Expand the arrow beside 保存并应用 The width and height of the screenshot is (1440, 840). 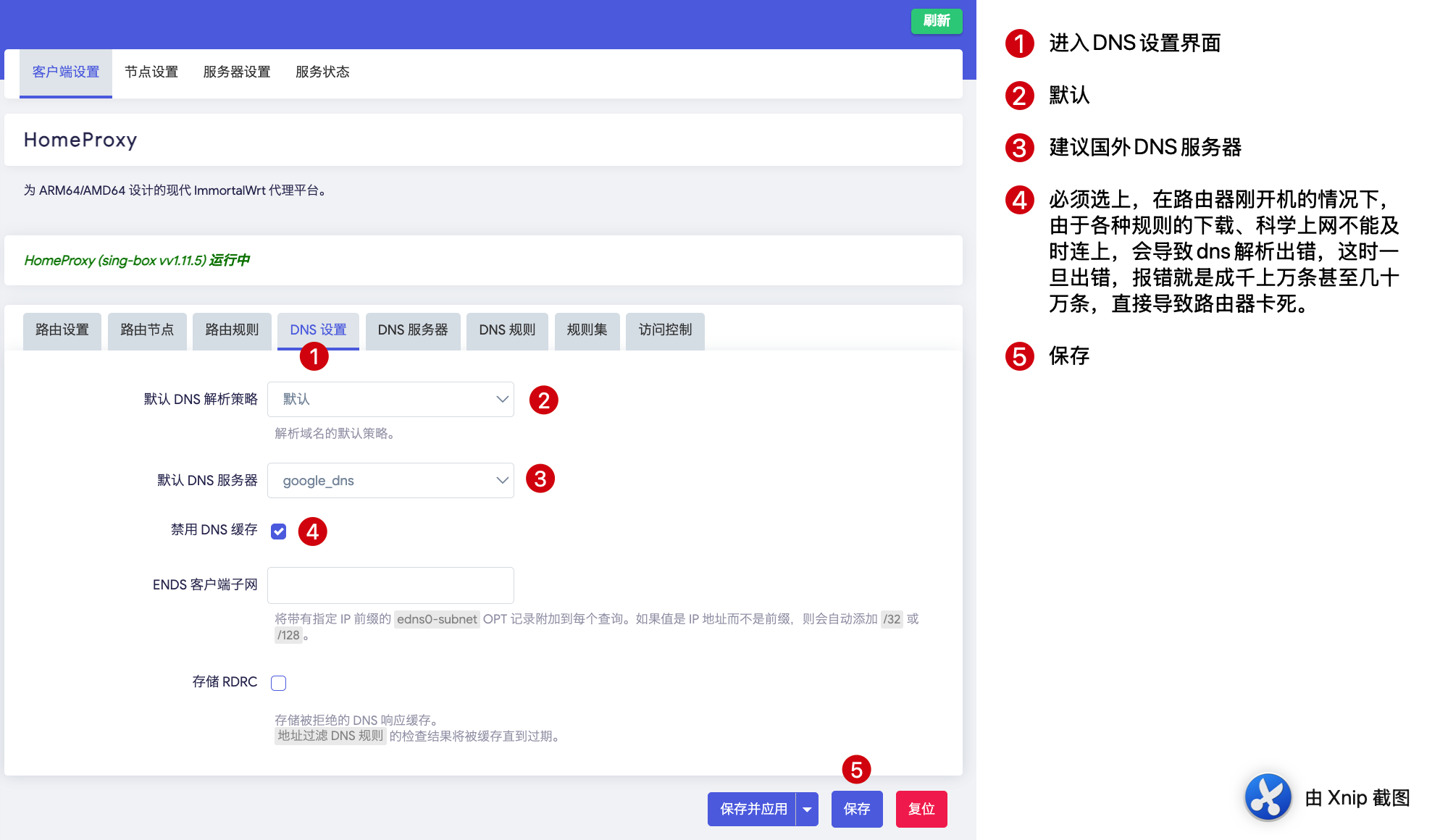pos(807,809)
